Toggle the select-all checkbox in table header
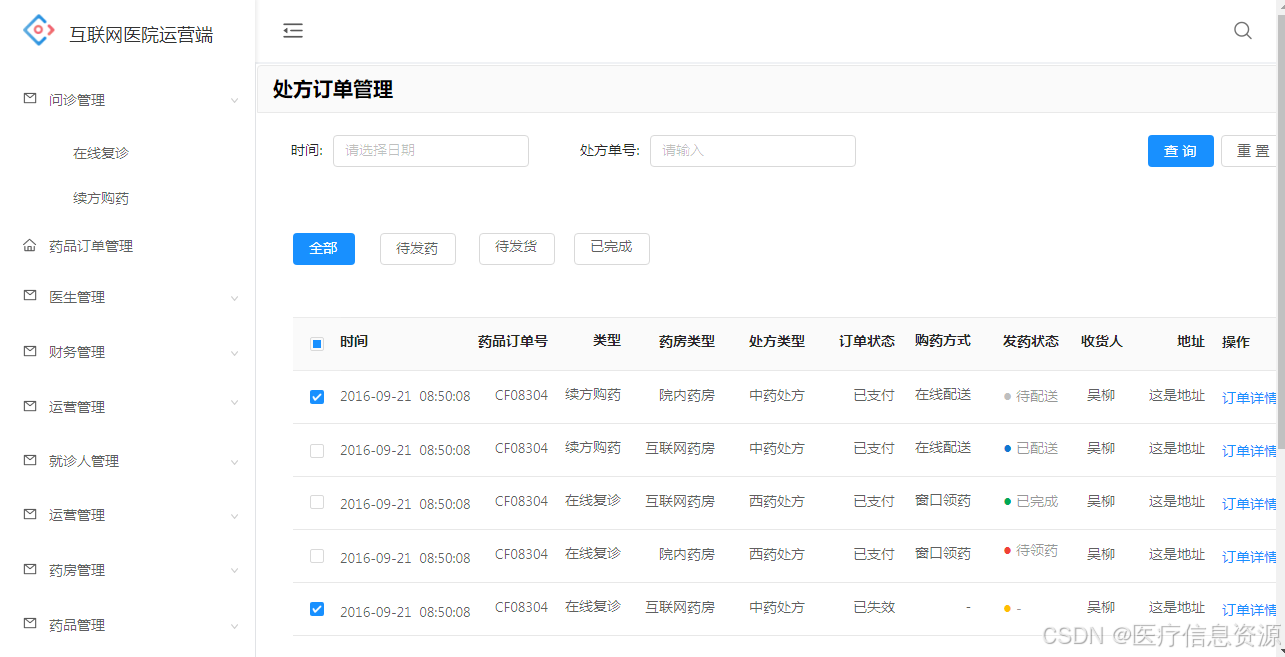 pyautogui.click(x=317, y=344)
